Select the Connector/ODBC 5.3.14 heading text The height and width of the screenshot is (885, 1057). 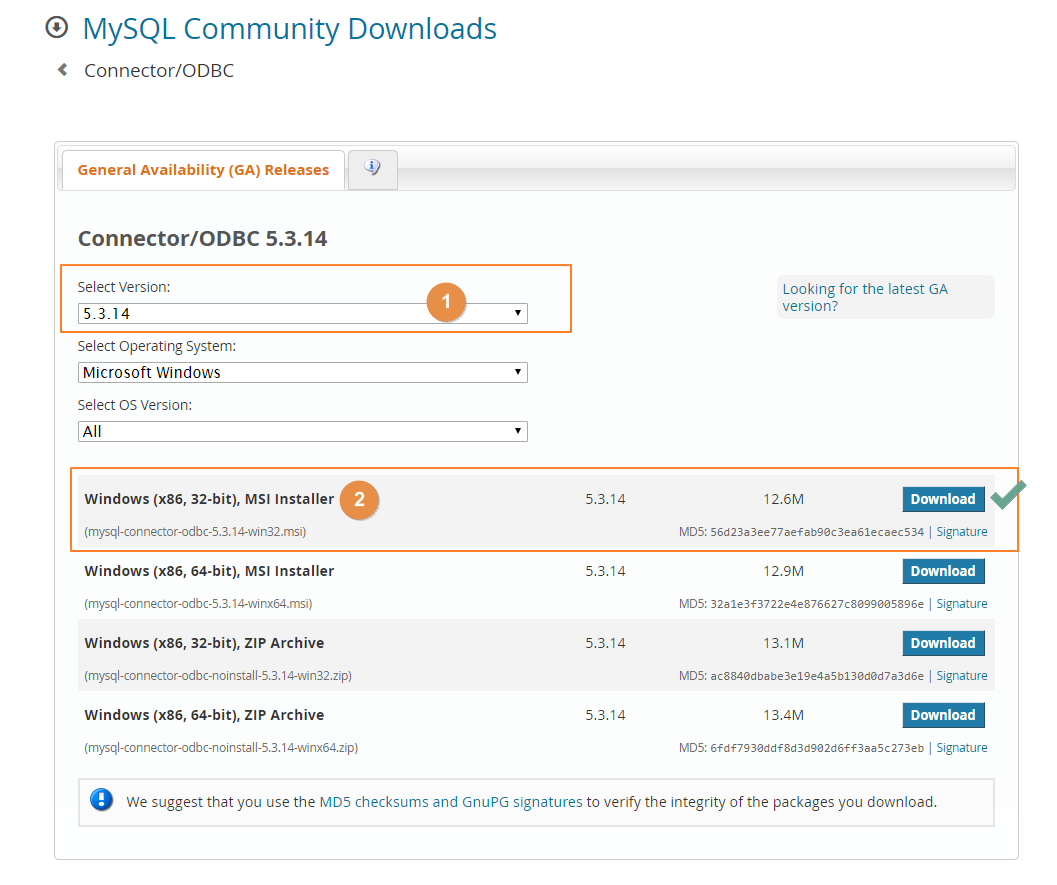(x=202, y=239)
